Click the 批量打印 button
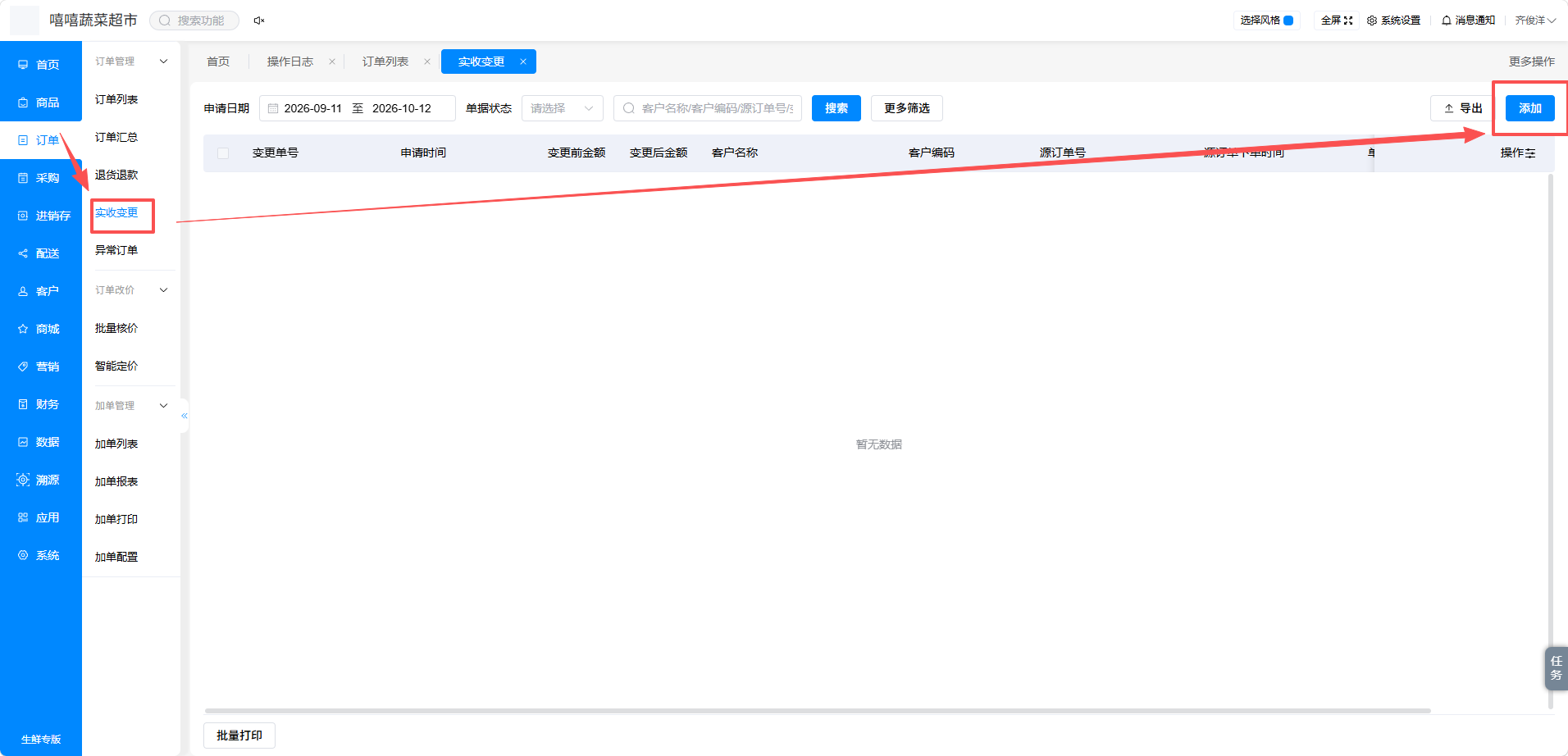Screen dimensions: 1568x756 pyautogui.click(x=239, y=736)
